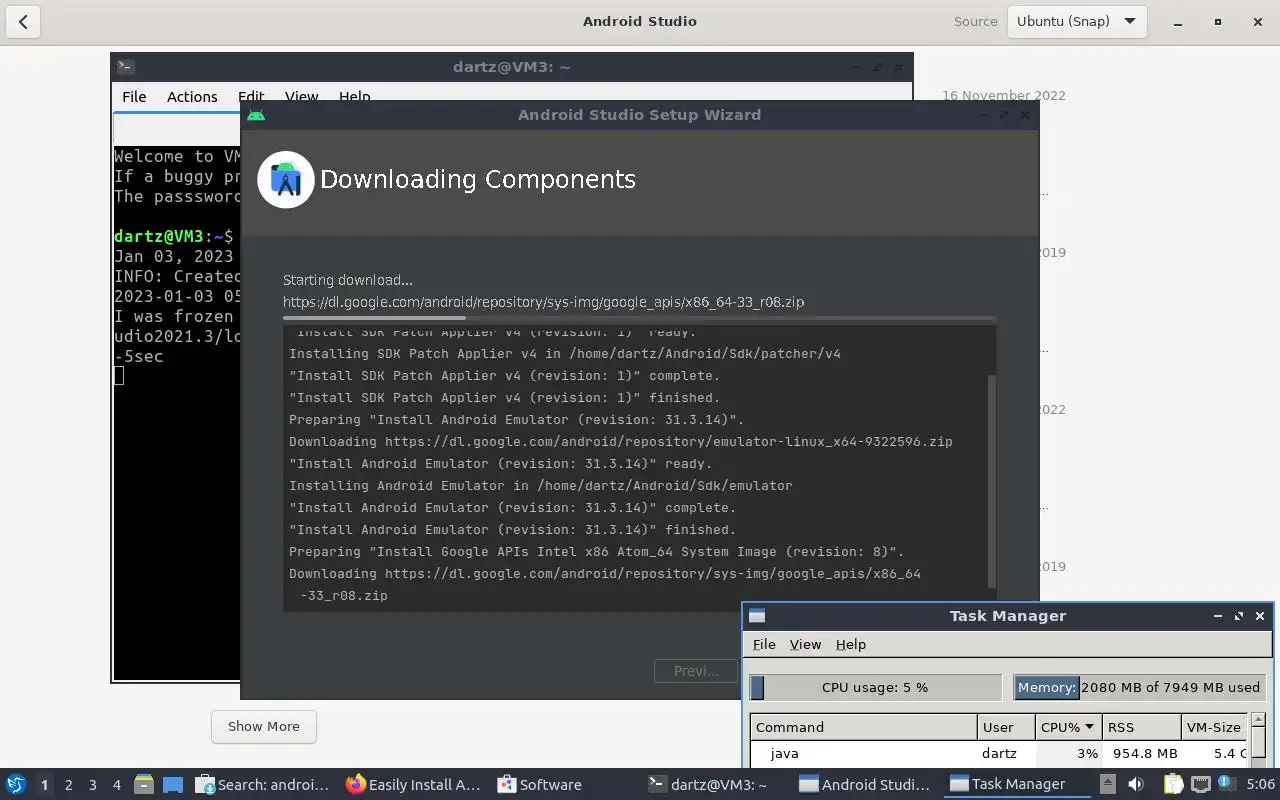The image size is (1280, 800).
Task: Open Task Manager's View menu
Action: click(805, 645)
